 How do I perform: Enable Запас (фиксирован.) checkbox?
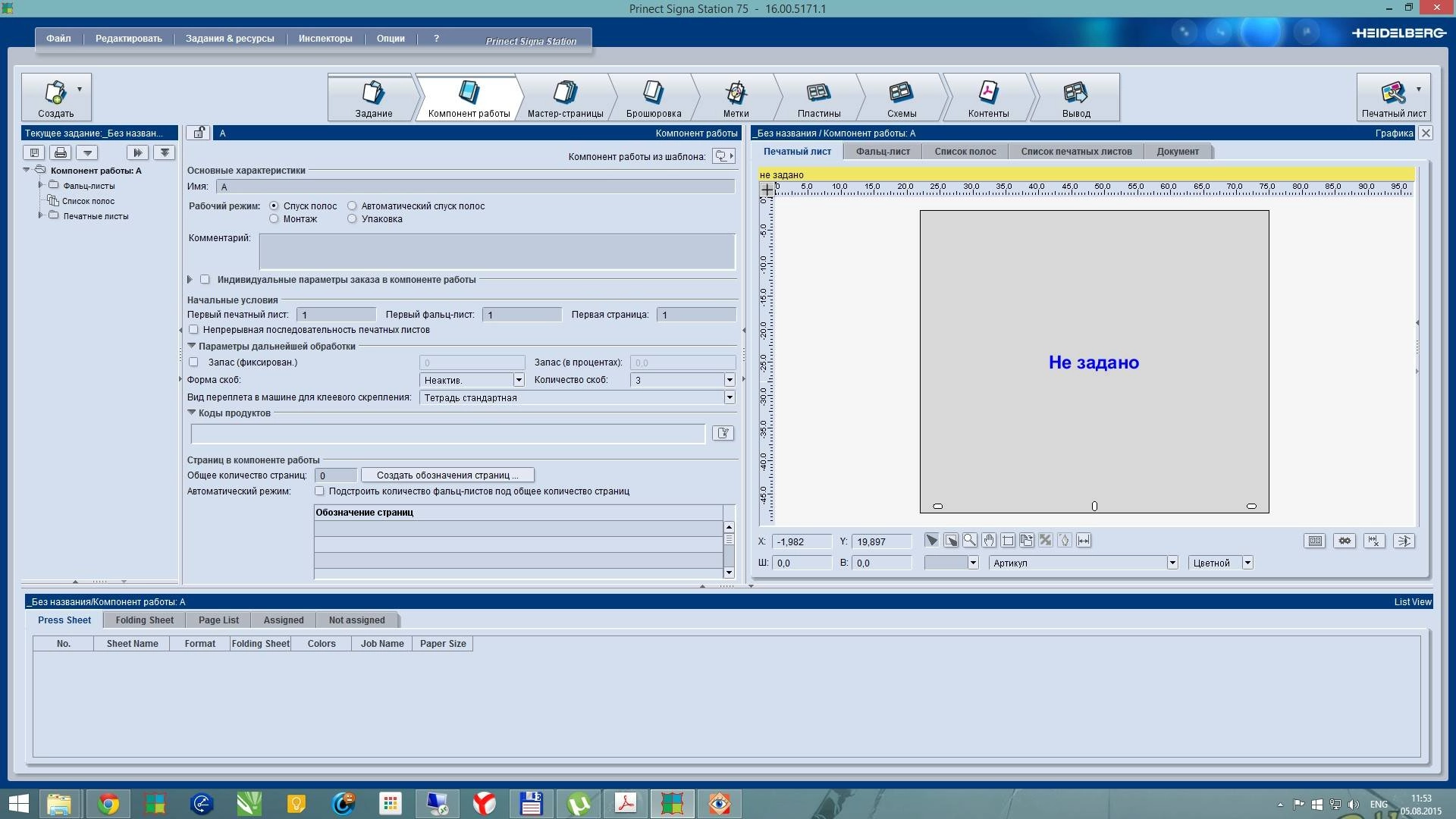[193, 362]
